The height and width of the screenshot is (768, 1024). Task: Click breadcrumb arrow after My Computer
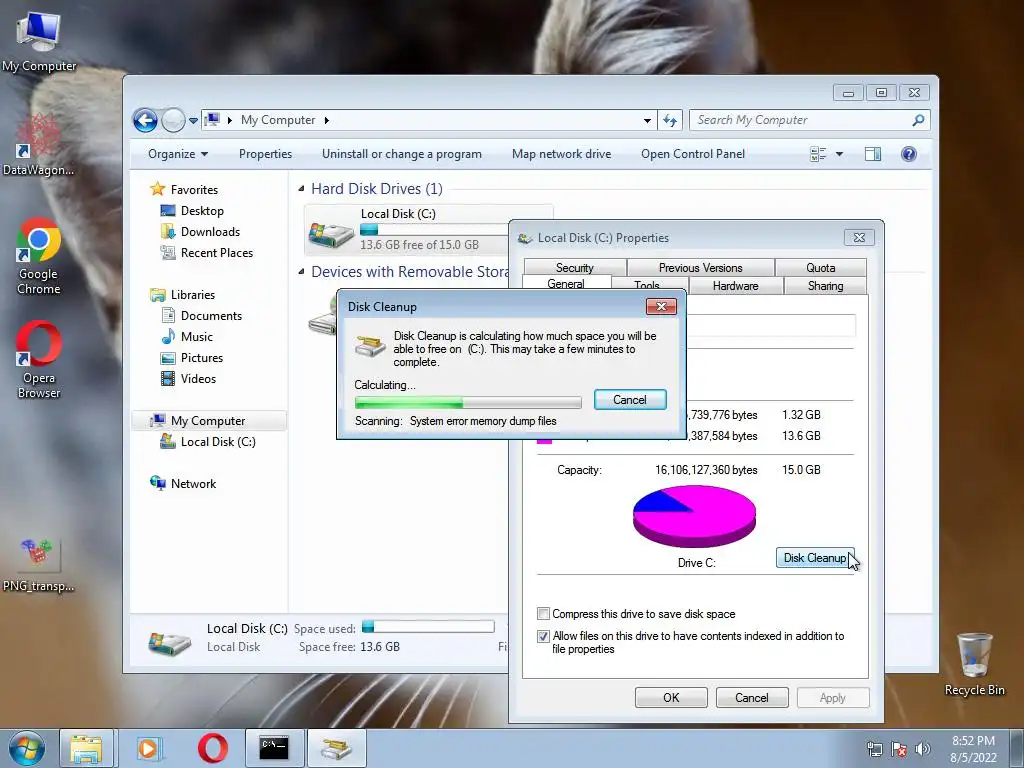click(x=327, y=120)
